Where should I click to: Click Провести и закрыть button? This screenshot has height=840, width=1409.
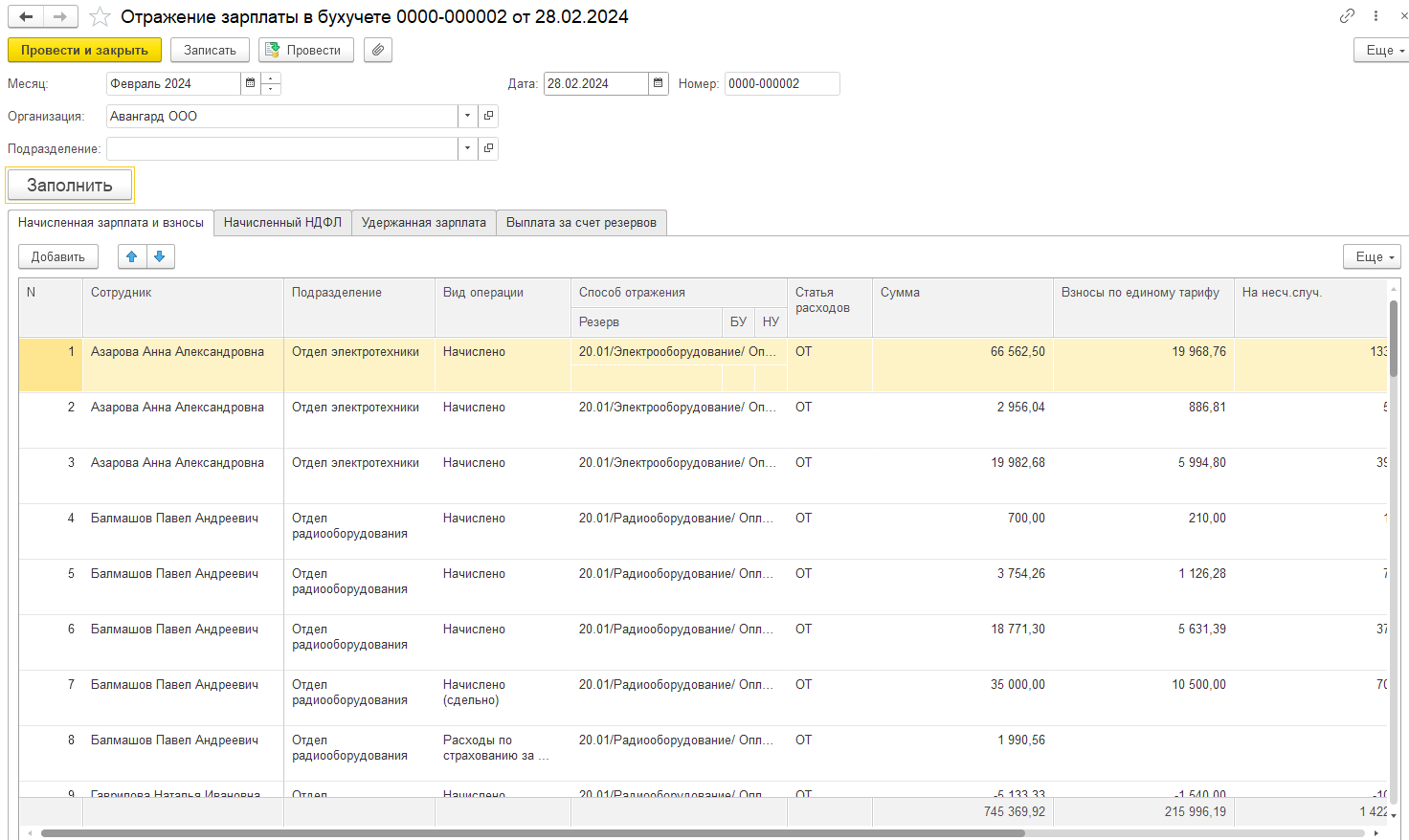[84, 50]
